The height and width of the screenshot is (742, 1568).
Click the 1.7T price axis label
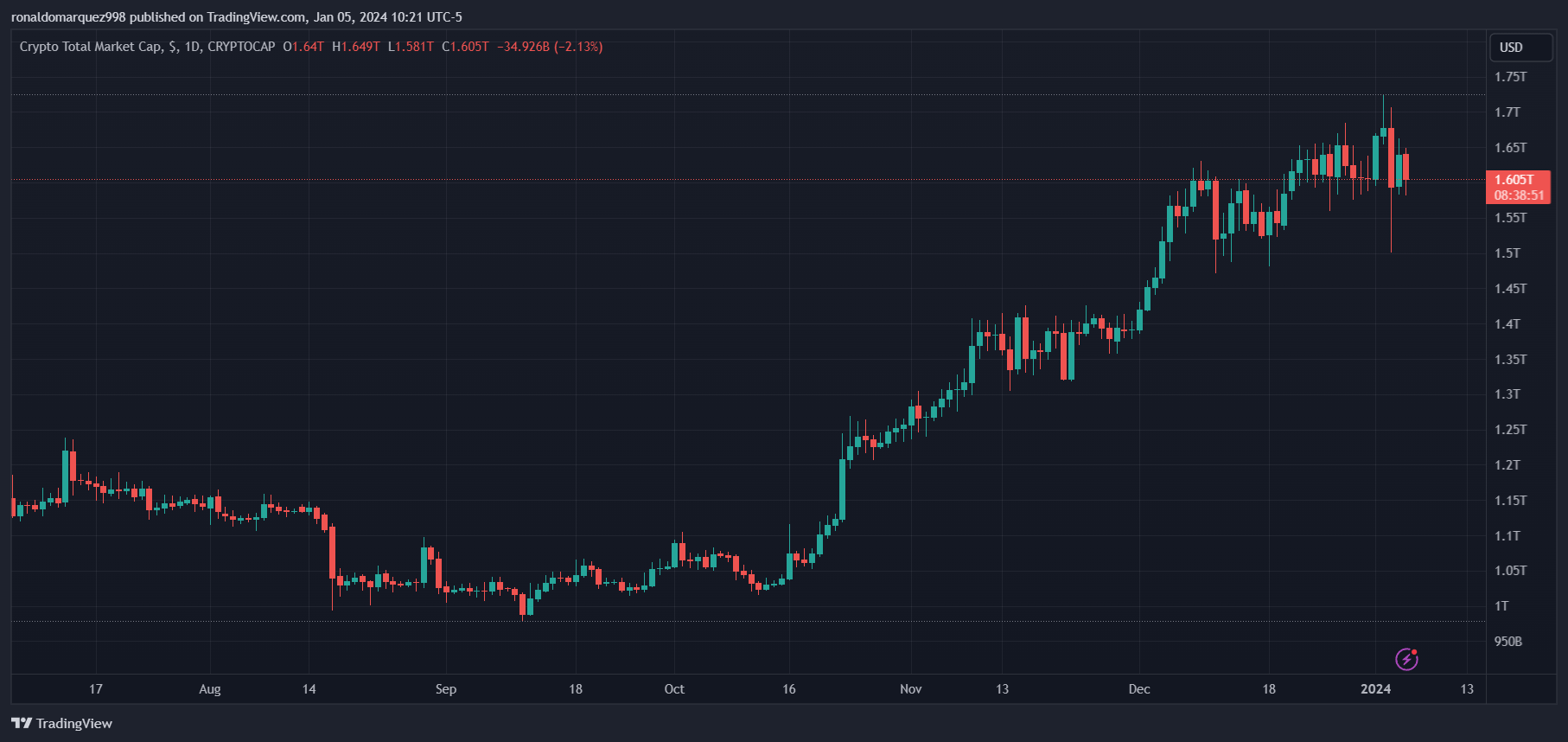tap(1507, 112)
